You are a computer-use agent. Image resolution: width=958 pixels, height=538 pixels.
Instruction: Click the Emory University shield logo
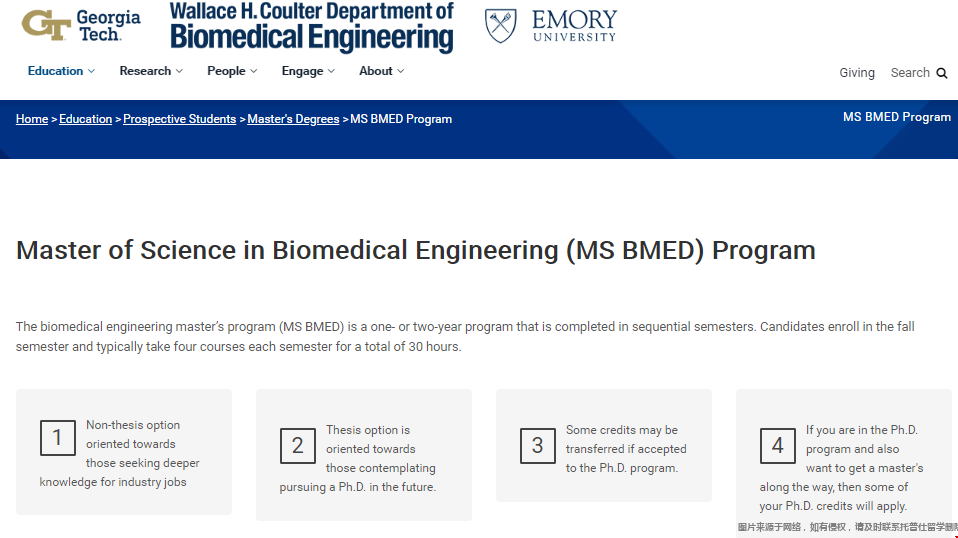(x=500, y=26)
